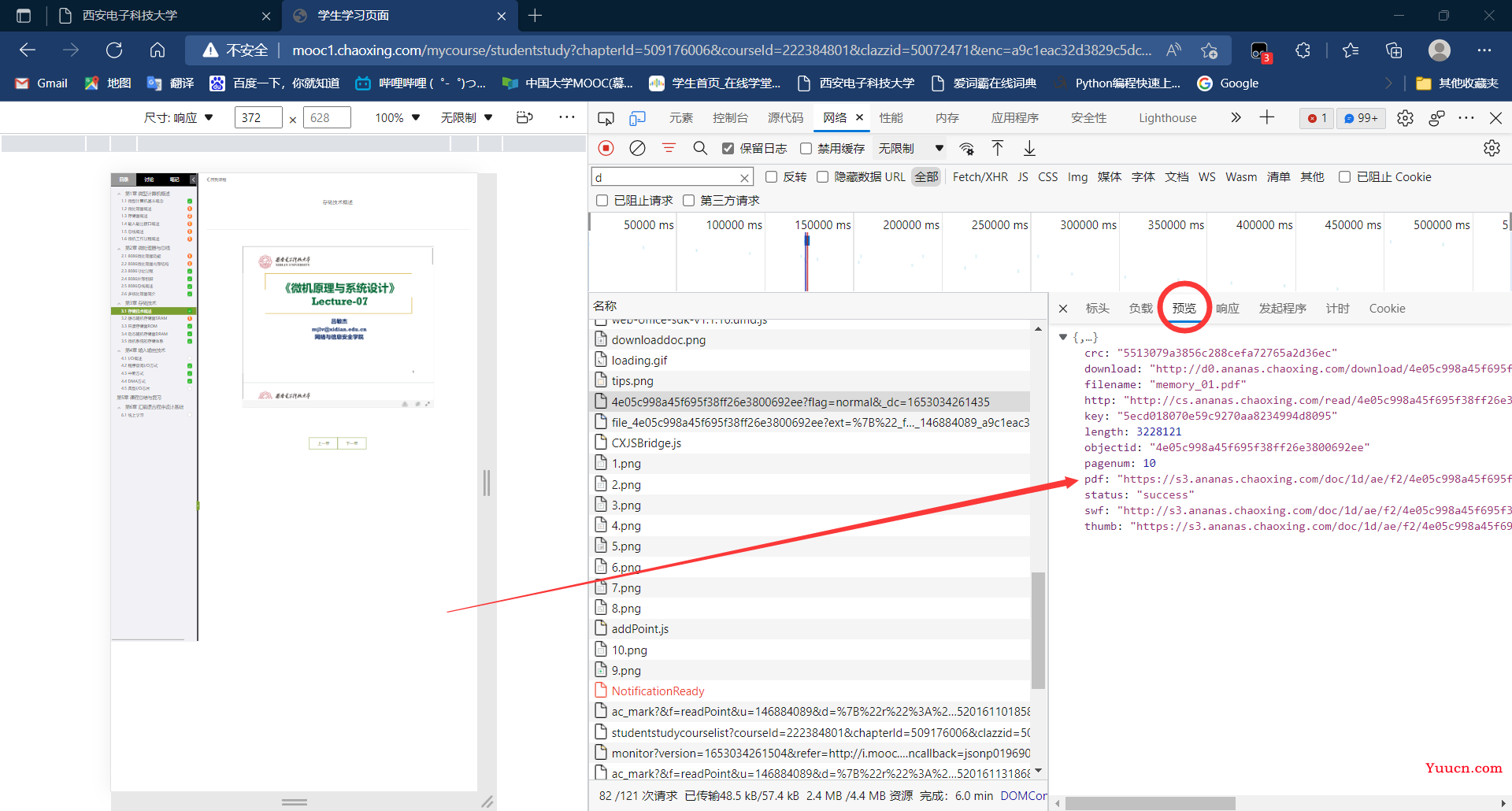The image size is (1512, 811).
Task: Toggle the 已阻止请求 checkbox
Action: point(602,201)
